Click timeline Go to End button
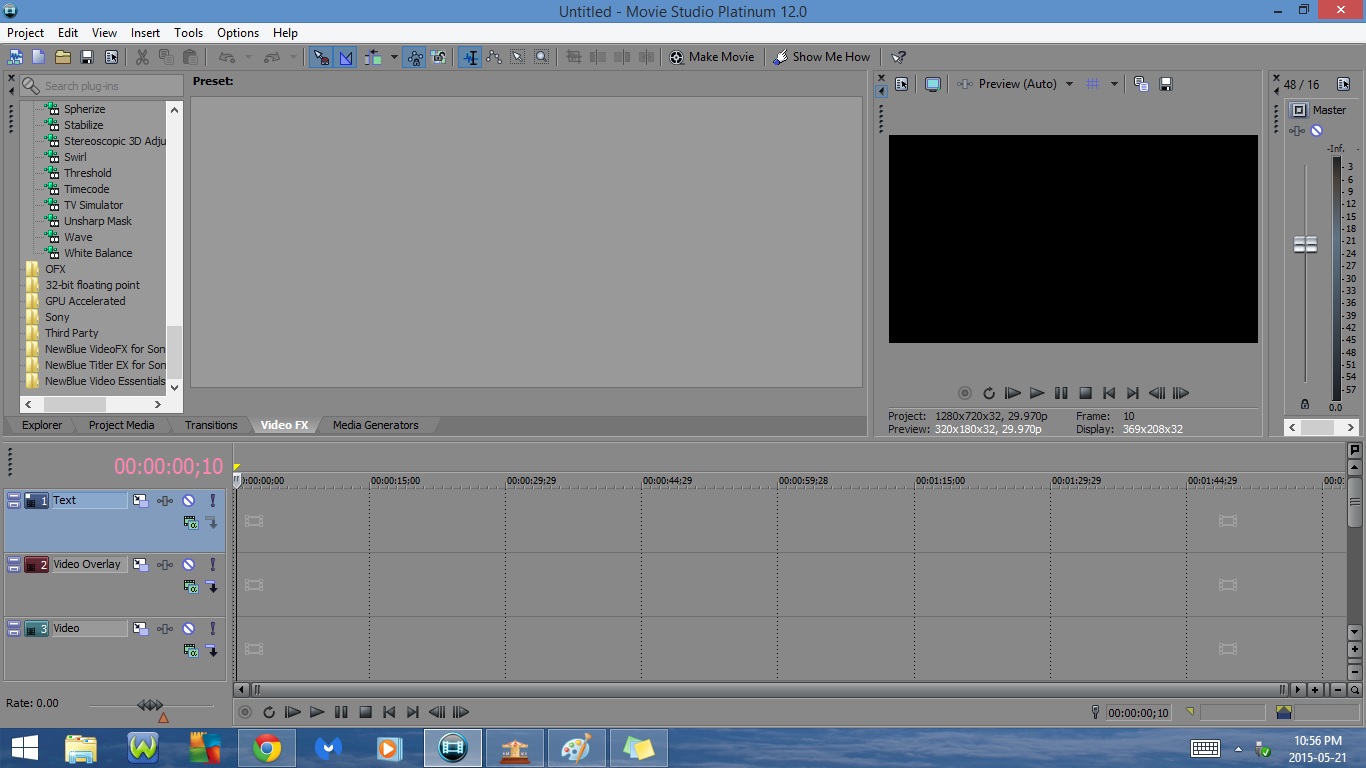Image resolution: width=1366 pixels, height=768 pixels. click(x=413, y=712)
